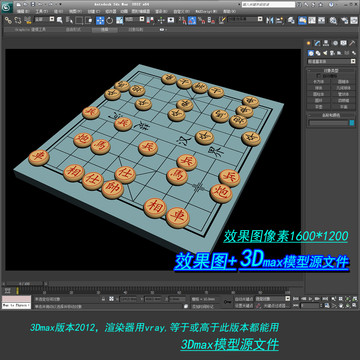Click the Select and Manipulate icon
Screen dimensions: 360x360
pos(161,20)
